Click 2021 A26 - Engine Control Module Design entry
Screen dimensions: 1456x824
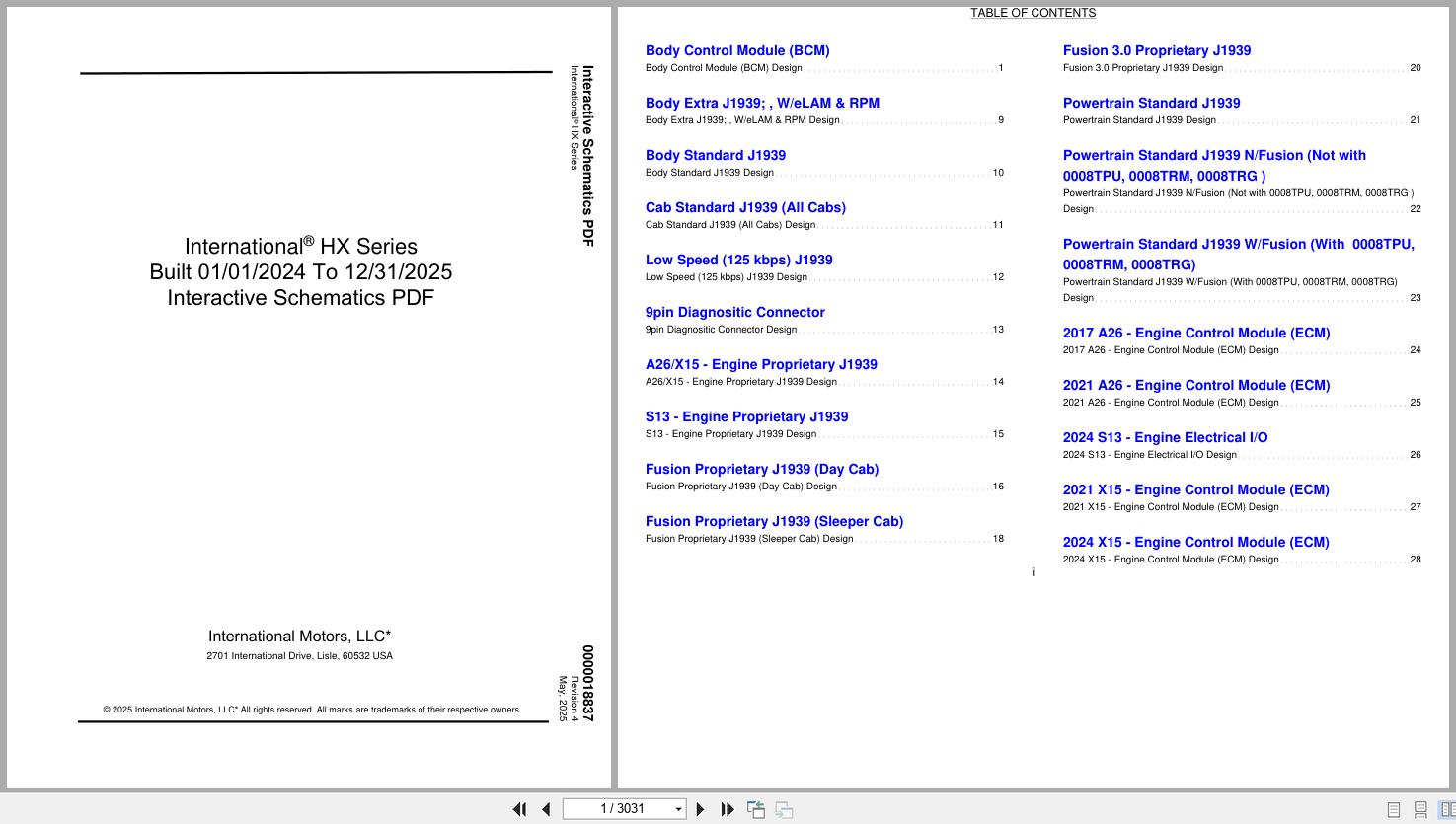pos(1242,403)
